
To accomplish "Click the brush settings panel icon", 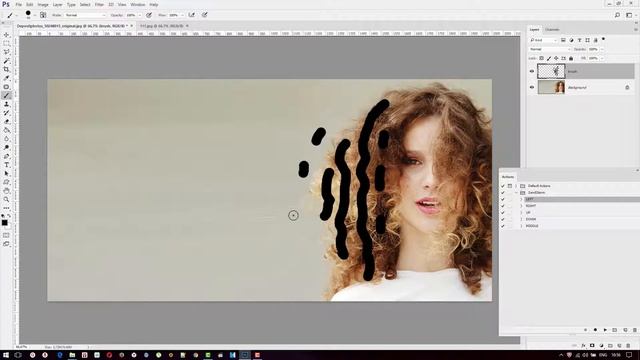I will 43,15.
